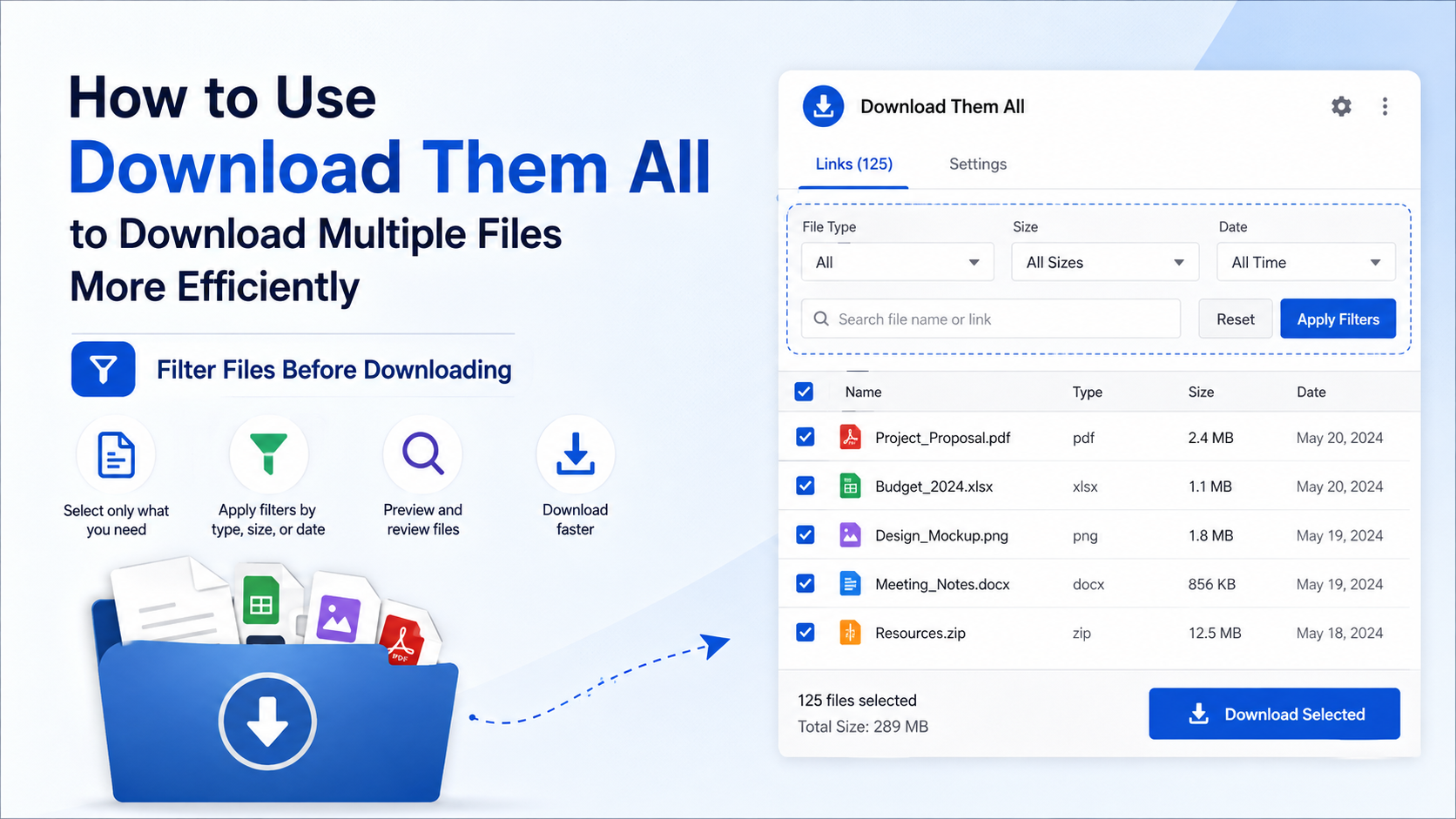The image size is (1456, 819).
Task: Sort by the Size column header
Action: (1201, 392)
